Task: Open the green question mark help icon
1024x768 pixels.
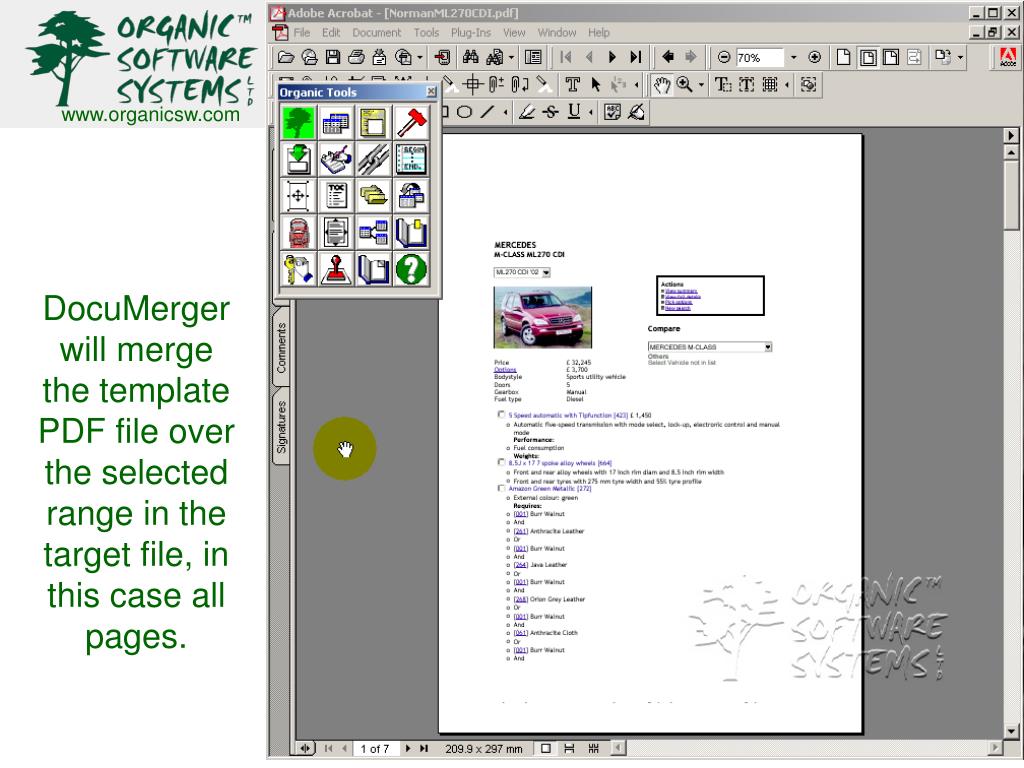Action: click(x=411, y=268)
